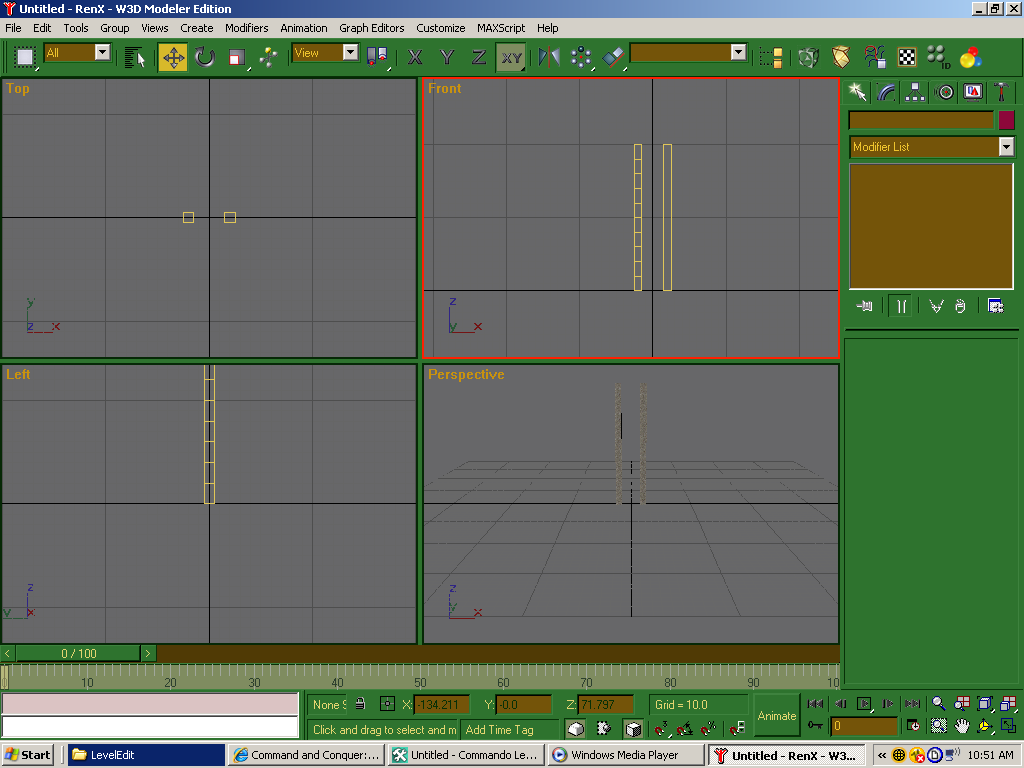Screen dimensions: 1024x768
Task: Activate the Rotate tool
Action: (x=205, y=57)
